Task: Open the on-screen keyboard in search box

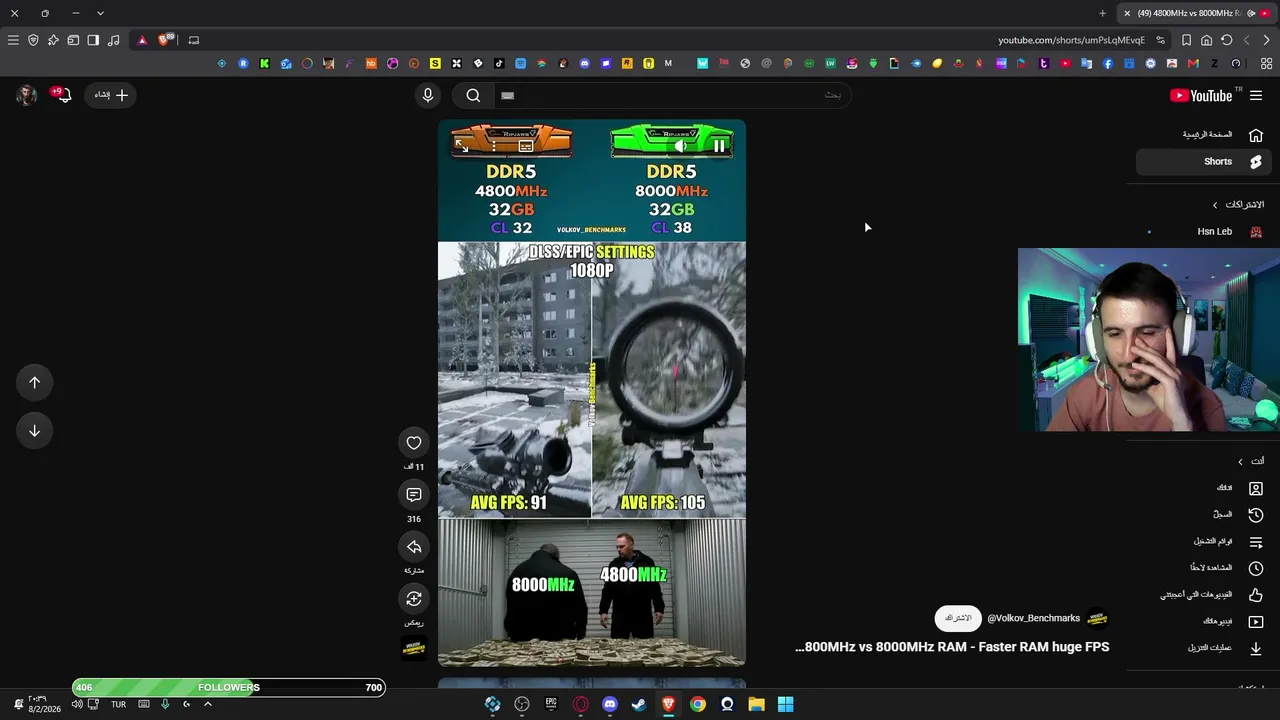Action: pyautogui.click(x=507, y=95)
